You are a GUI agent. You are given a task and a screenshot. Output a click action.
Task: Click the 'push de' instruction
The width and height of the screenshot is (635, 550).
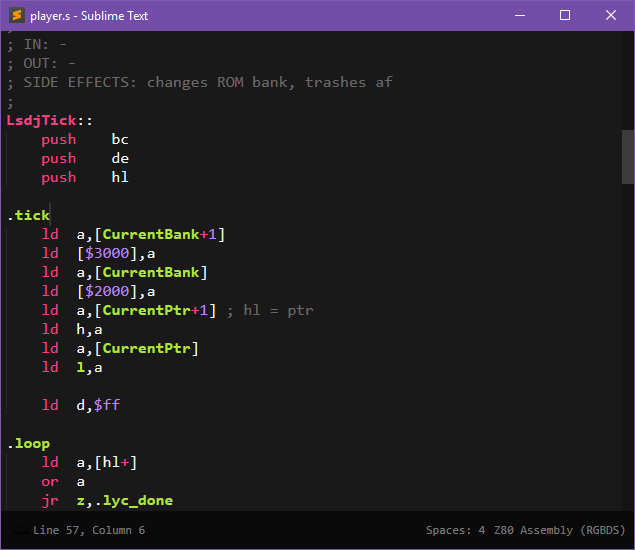point(85,158)
